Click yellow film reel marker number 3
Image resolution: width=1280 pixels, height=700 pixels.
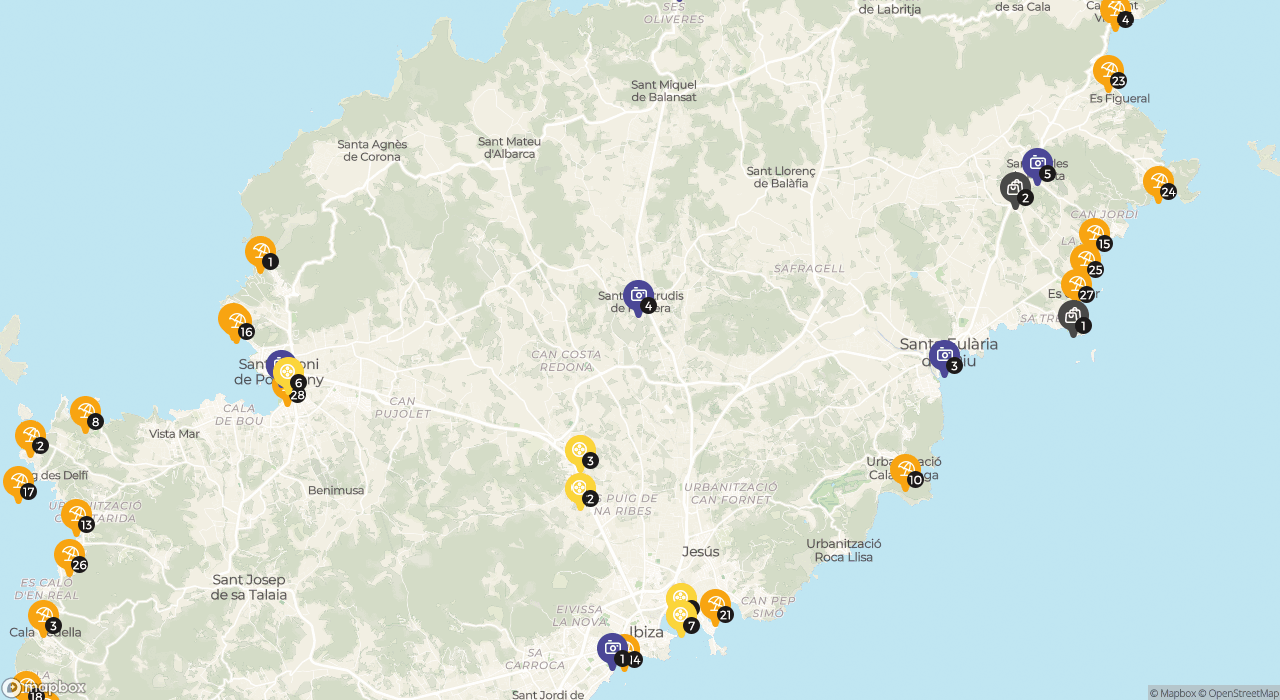580,451
